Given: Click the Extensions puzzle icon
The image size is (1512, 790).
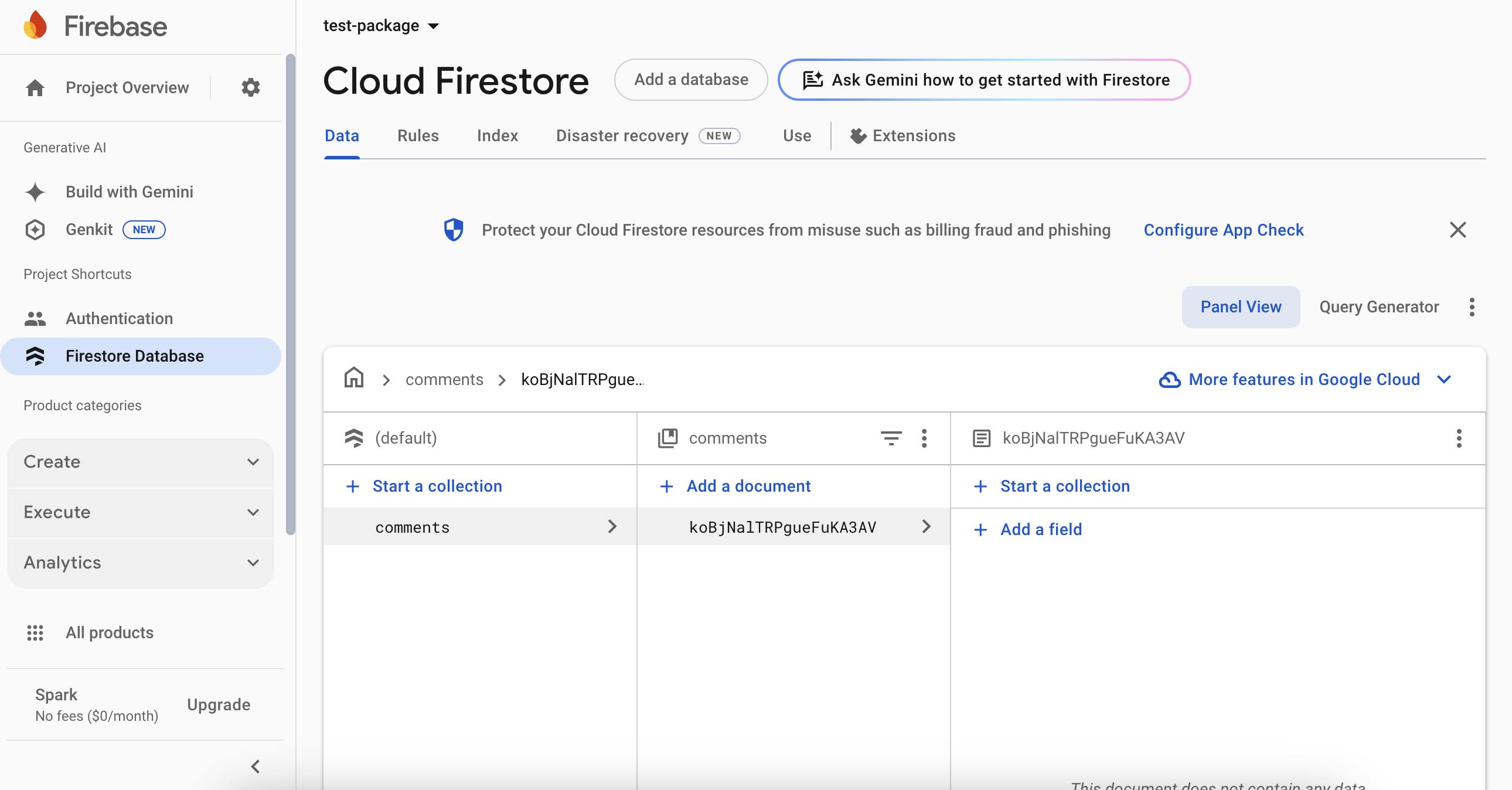Looking at the screenshot, I should 858,135.
